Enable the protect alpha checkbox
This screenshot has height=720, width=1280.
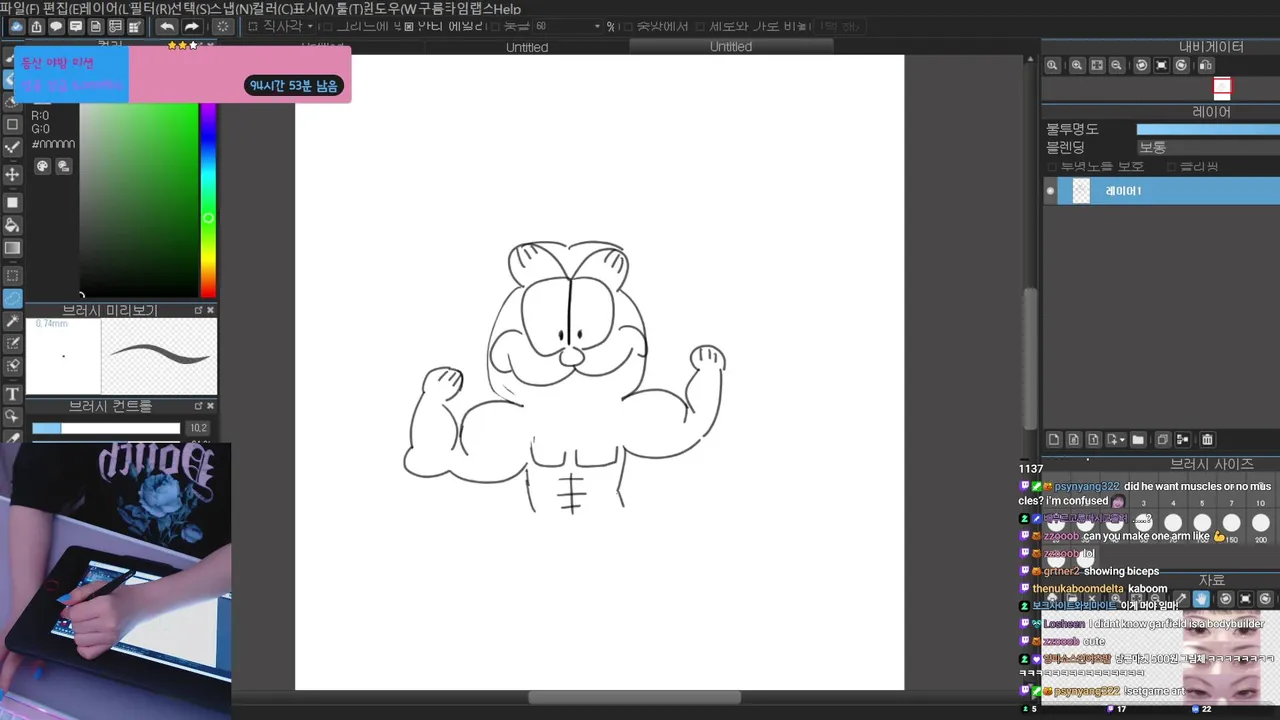click(1052, 166)
